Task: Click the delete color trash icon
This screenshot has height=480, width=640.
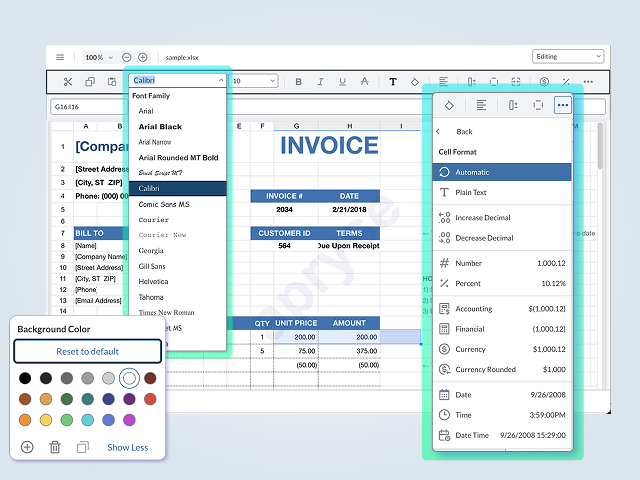Action: click(55, 447)
